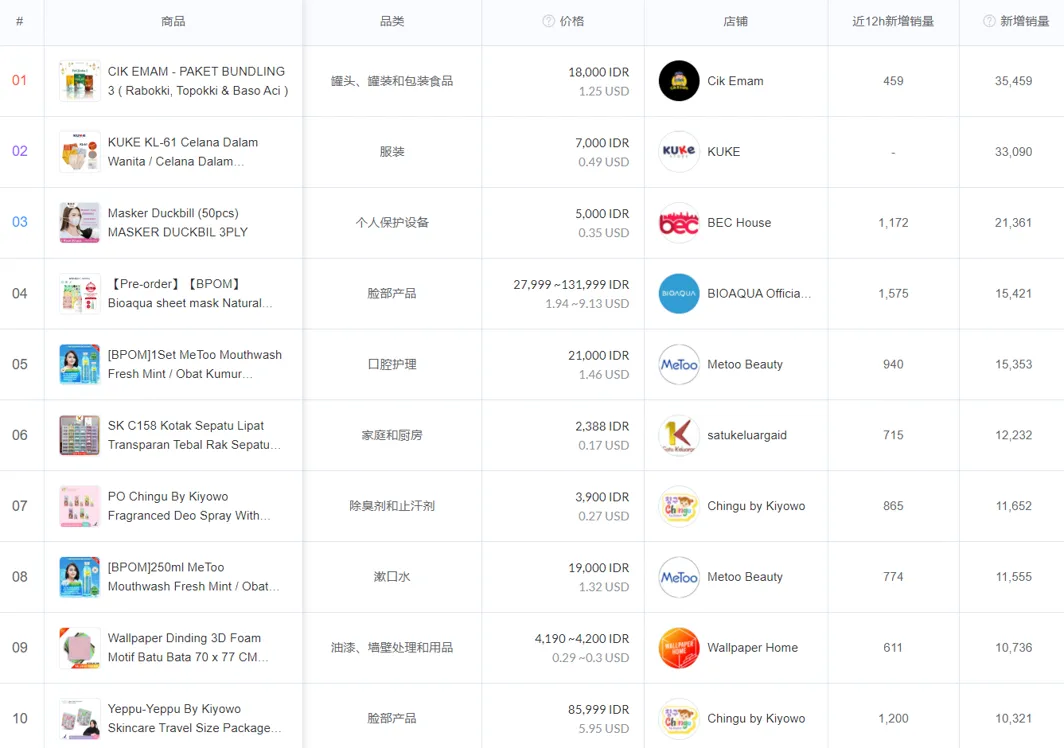Click the satukeluargaid store logo
The height and width of the screenshot is (748, 1064).
(679, 435)
